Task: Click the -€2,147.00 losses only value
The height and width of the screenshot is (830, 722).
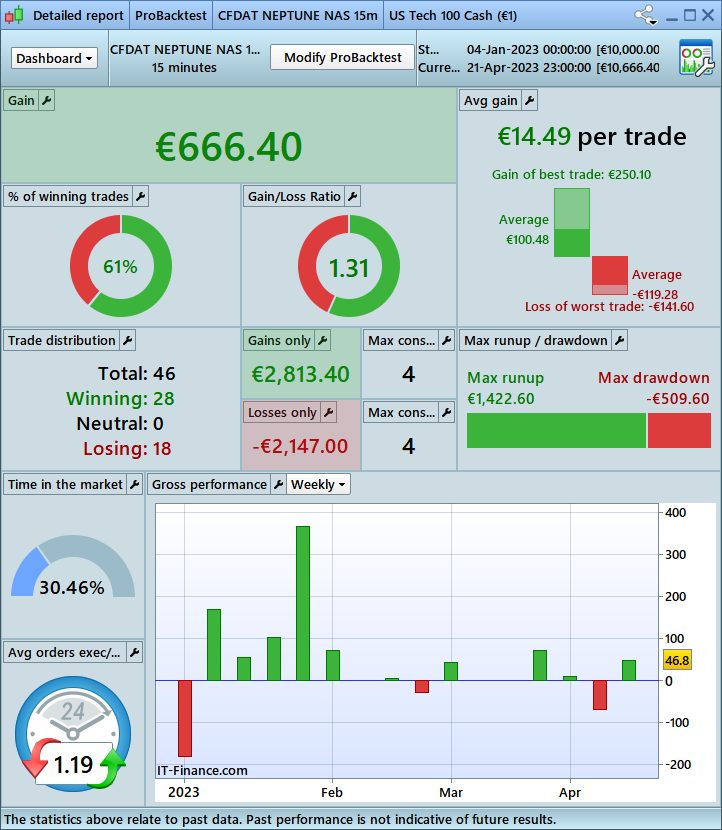Action: (x=300, y=446)
